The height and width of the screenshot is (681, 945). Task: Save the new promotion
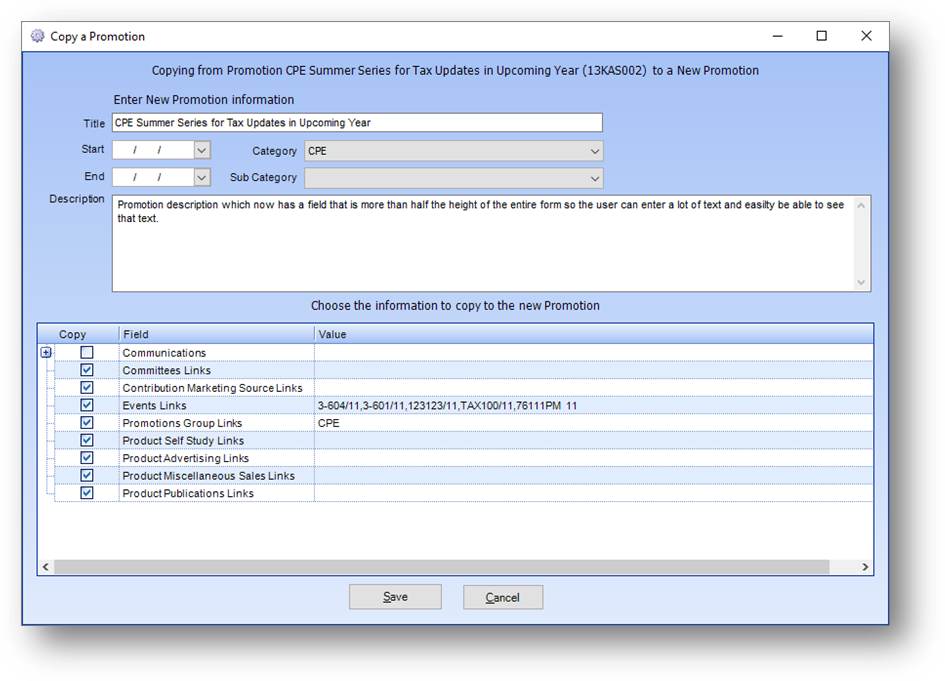coord(395,597)
